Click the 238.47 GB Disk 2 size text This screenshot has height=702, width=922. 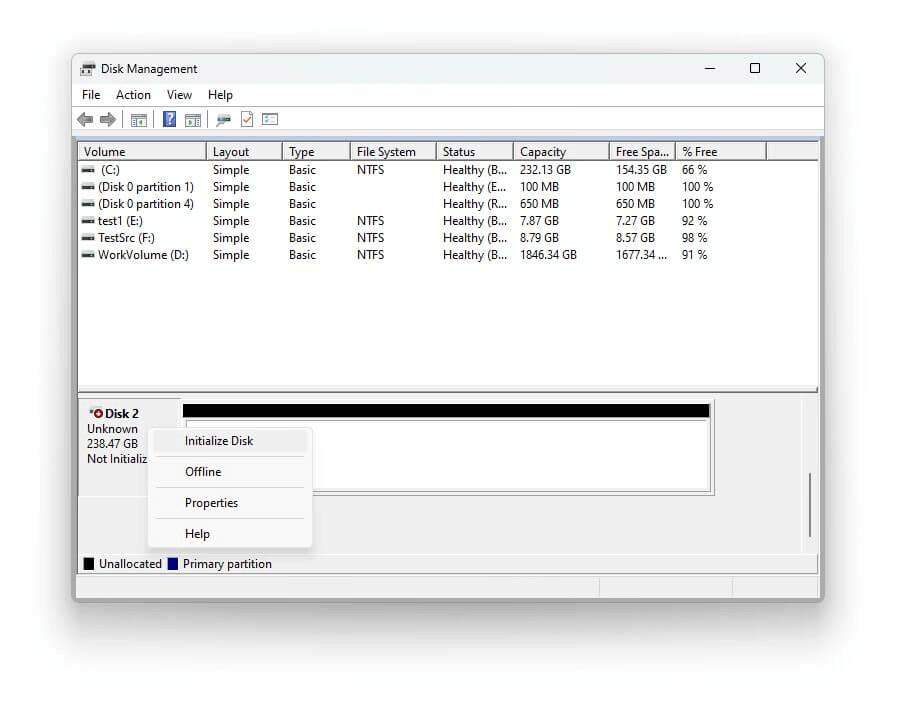[x=112, y=444]
